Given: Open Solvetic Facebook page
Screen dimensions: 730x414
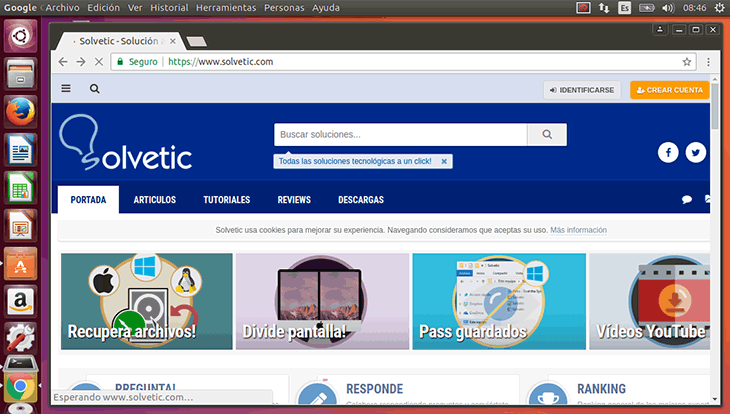Looking at the screenshot, I should click(668, 152).
